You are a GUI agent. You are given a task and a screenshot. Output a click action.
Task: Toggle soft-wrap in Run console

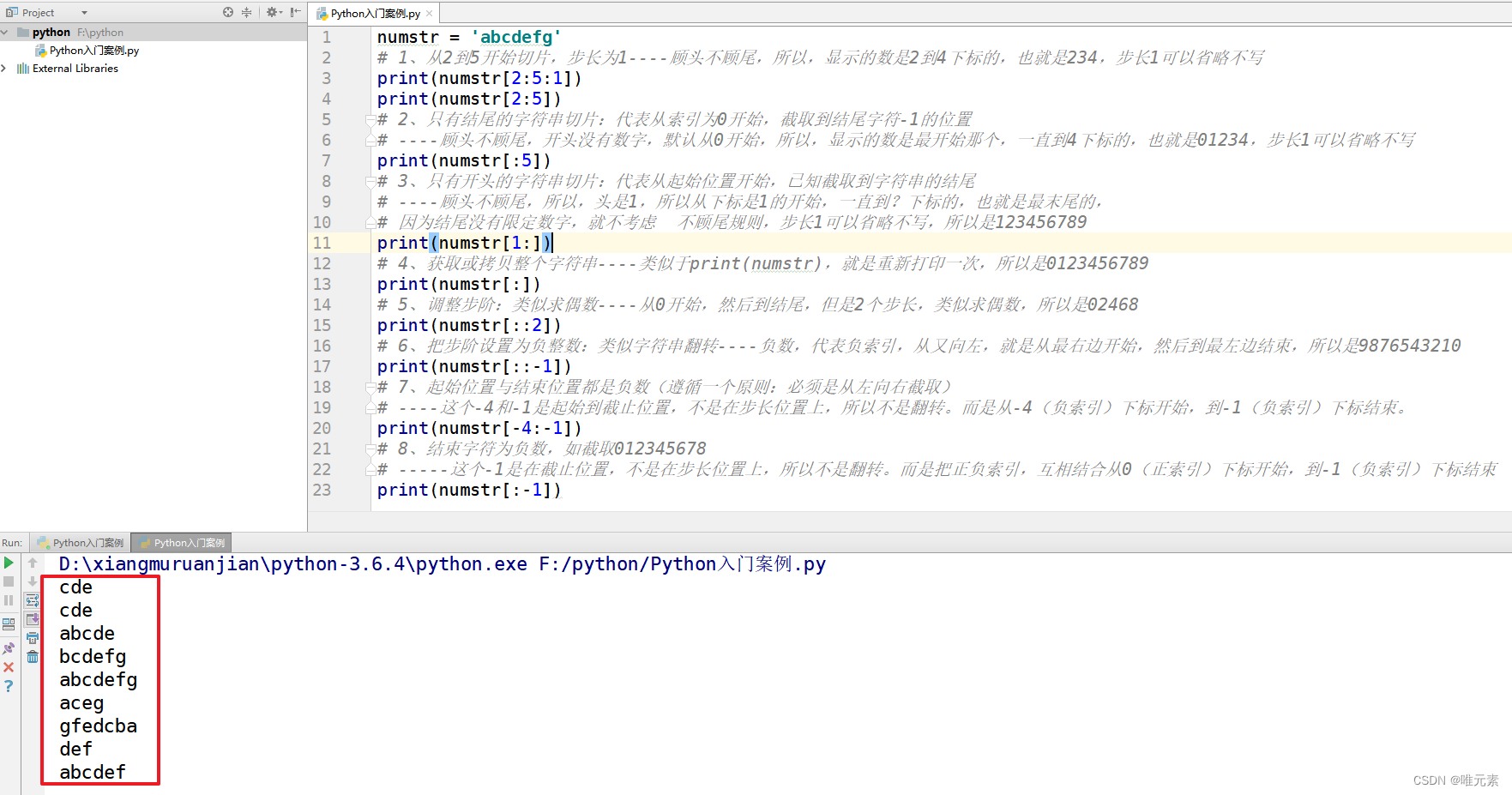tap(33, 600)
